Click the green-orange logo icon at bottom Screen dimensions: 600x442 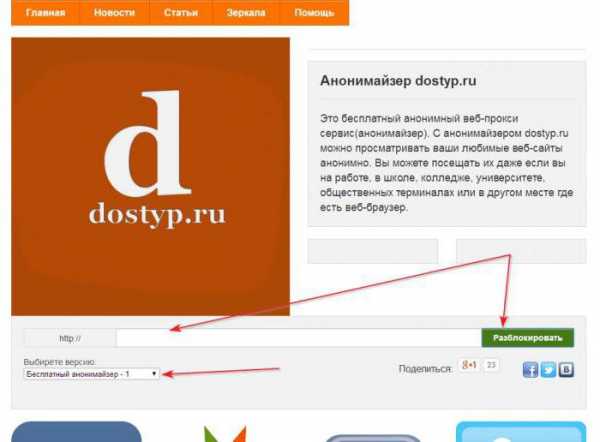225,434
